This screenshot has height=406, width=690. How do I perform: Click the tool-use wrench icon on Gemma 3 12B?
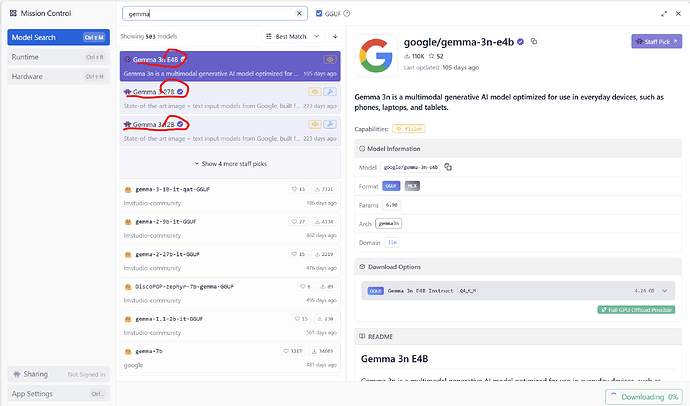pos(330,124)
